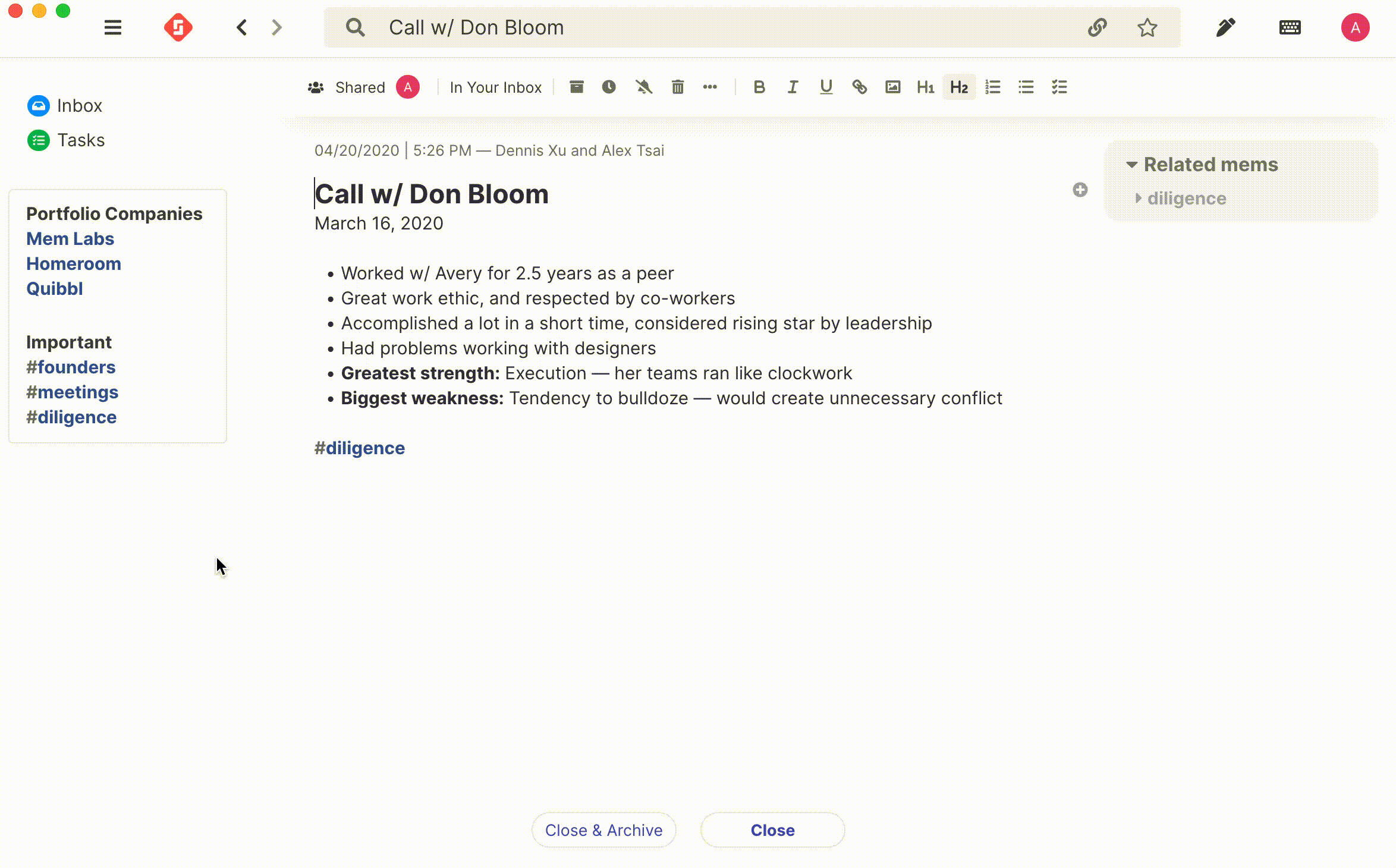The height and width of the screenshot is (868, 1396).
Task: Open the #diligence tag in the sidebar
Action: tap(71, 417)
